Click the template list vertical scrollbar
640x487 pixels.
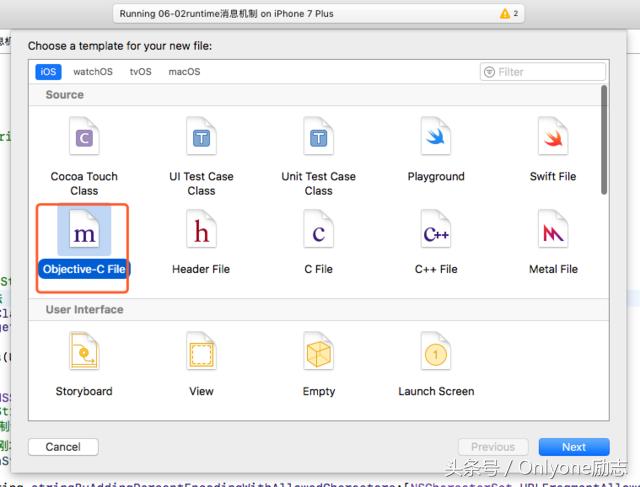604,140
